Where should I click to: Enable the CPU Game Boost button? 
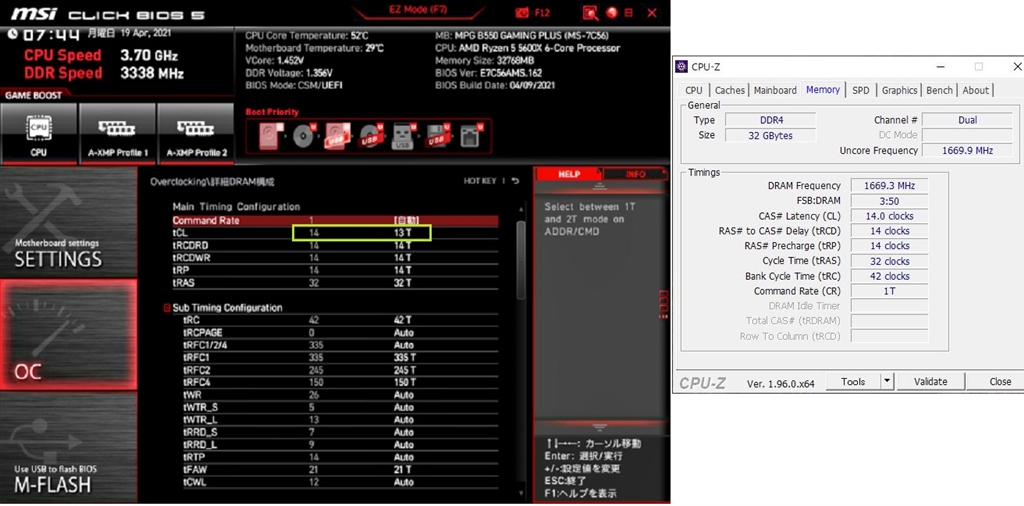(39, 133)
